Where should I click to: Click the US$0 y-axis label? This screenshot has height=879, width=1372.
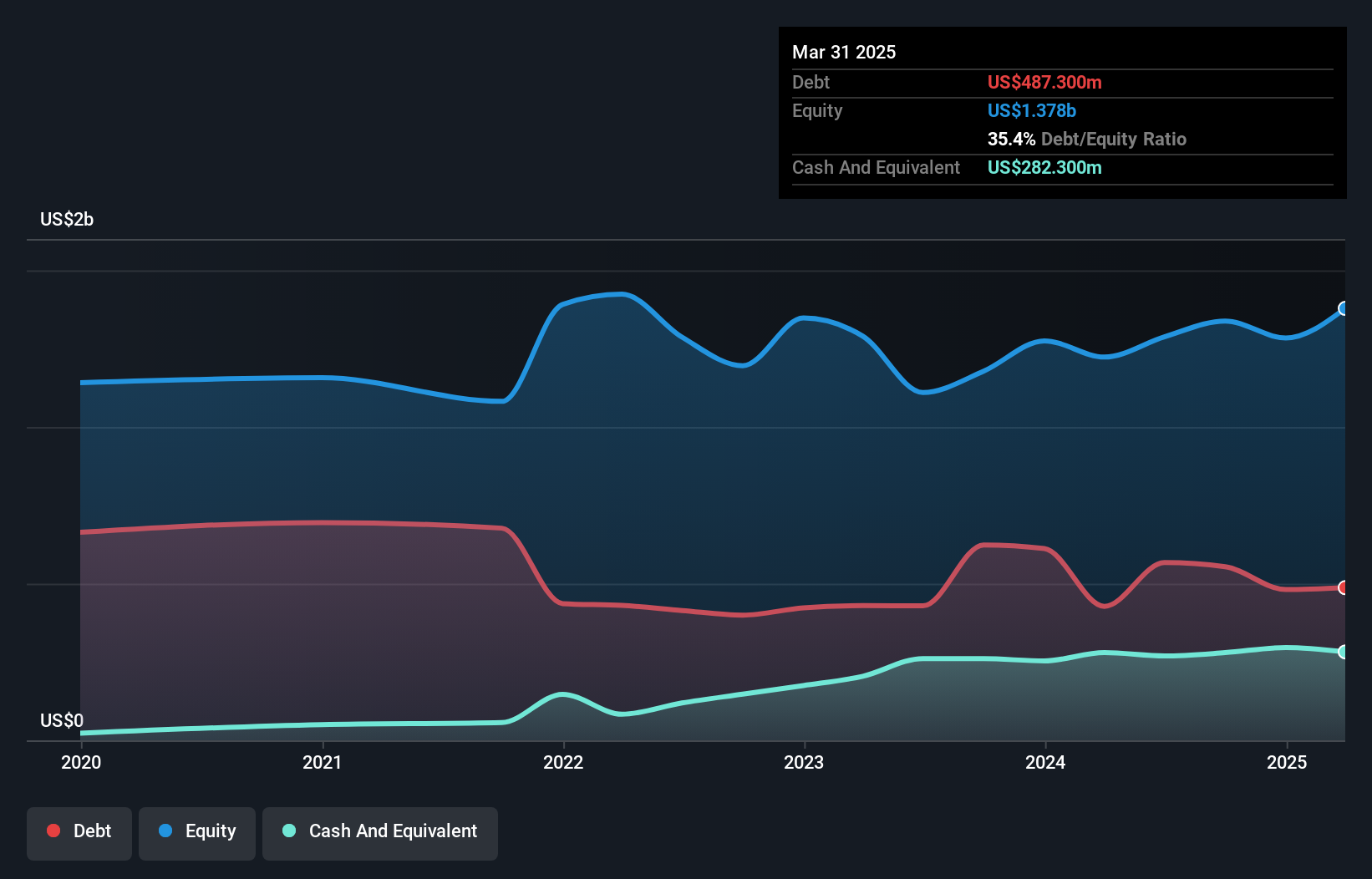tap(62, 720)
